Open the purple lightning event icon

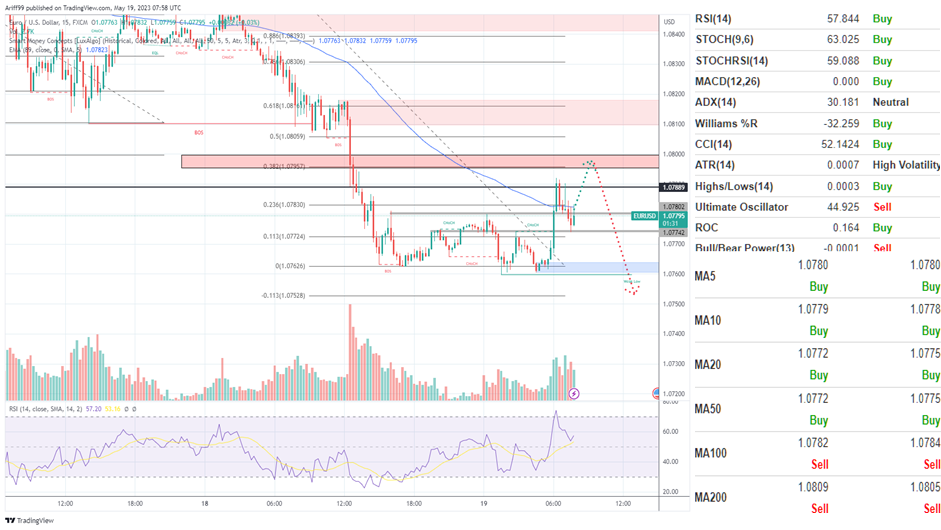(x=573, y=395)
